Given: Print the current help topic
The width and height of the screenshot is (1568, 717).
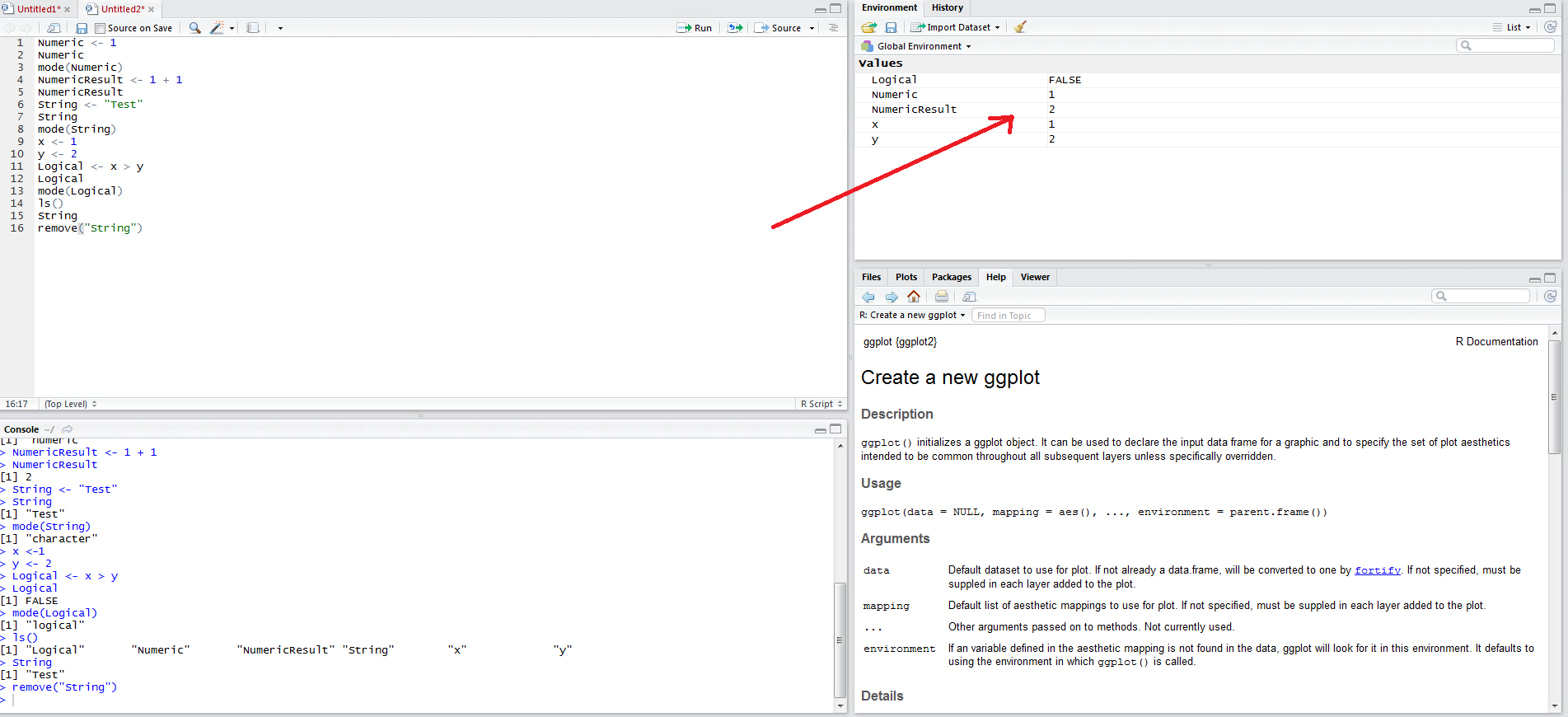Looking at the screenshot, I should click(942, 297).
